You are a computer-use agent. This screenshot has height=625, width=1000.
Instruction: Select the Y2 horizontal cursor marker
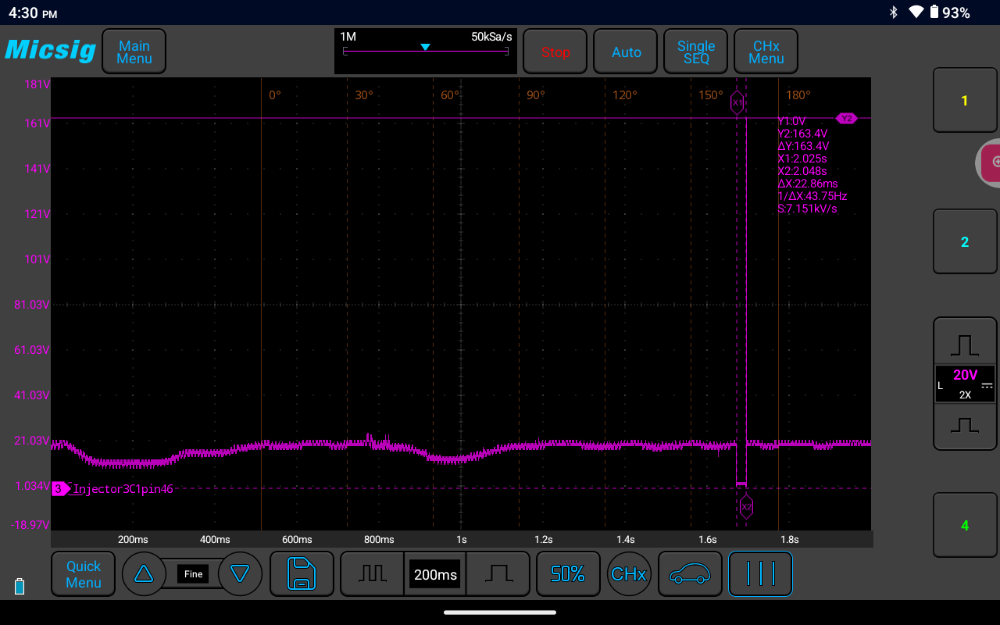(846, 118)
